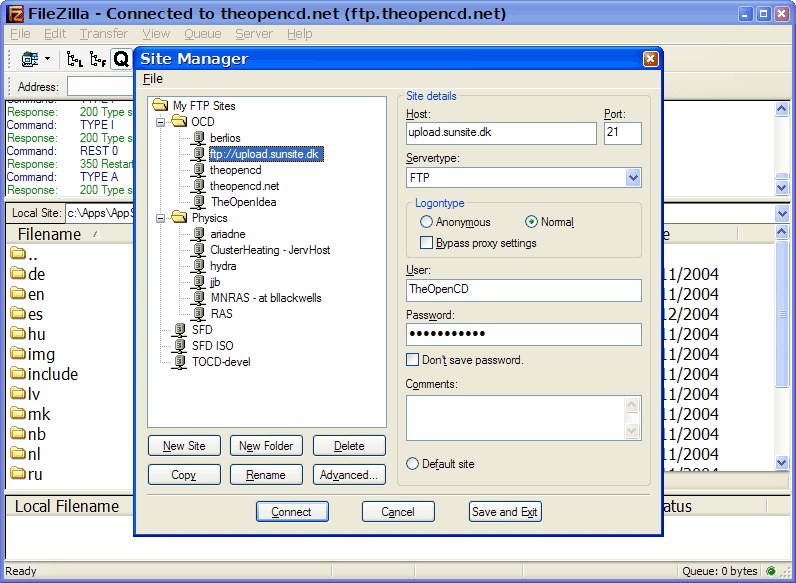The image size is (796, 583).
Task: Select the 'de' folder icon in local list
Action: click(x=18, y=274)
